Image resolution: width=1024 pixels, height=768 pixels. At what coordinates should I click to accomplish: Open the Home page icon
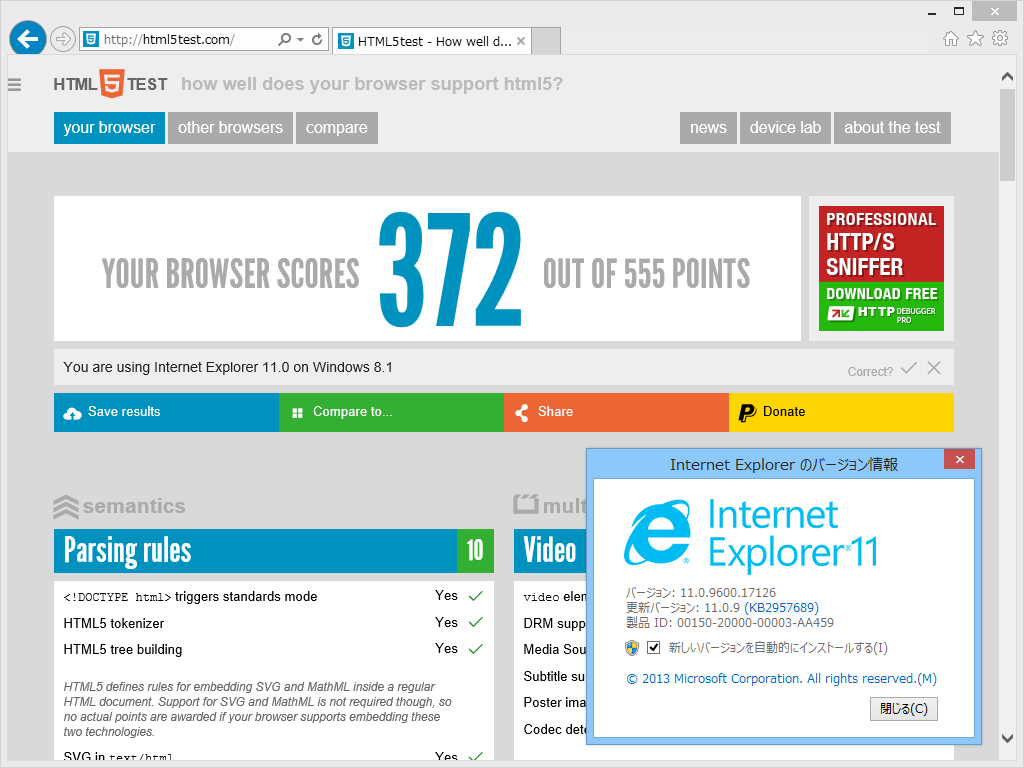point(951,39)
